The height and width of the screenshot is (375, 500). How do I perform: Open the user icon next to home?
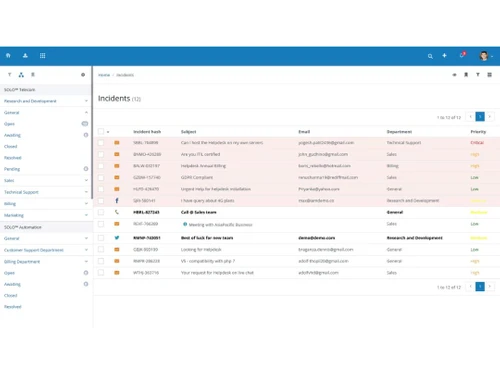25,55
